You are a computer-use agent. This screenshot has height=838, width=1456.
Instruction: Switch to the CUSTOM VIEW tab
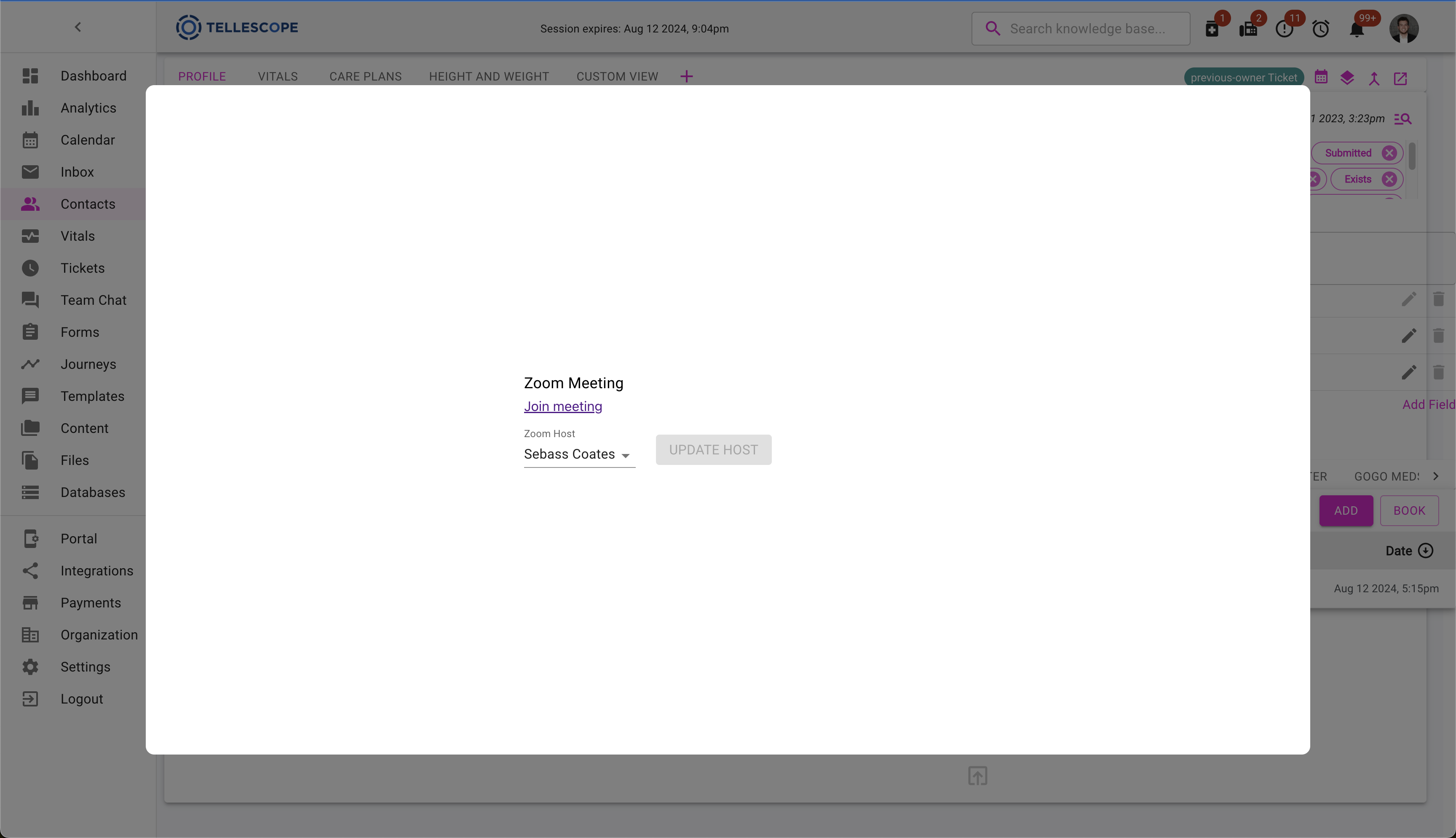point(617,76)
